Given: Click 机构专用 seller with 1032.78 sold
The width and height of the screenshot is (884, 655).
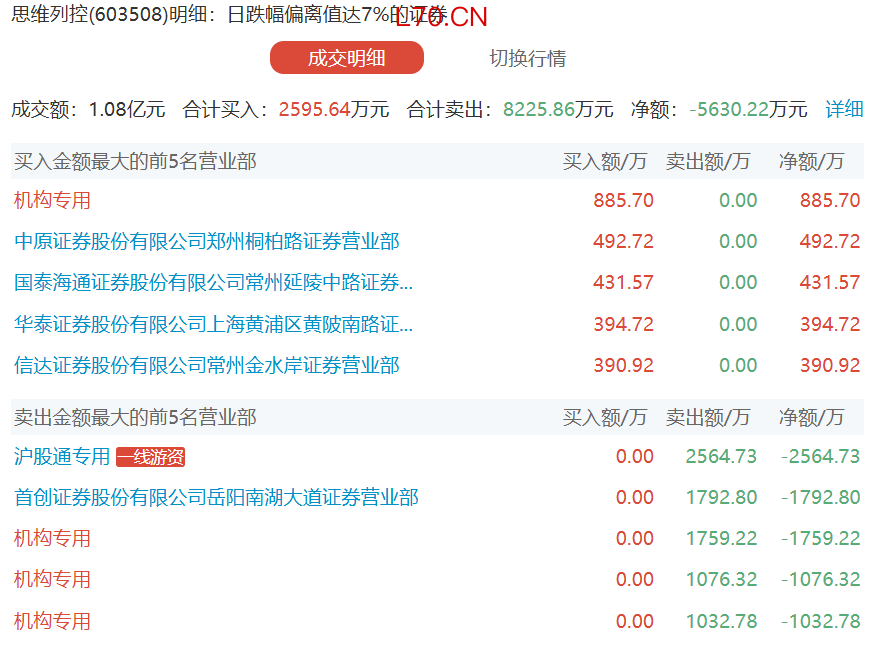Looking at the screenshot, I should (x=52, y=621).
